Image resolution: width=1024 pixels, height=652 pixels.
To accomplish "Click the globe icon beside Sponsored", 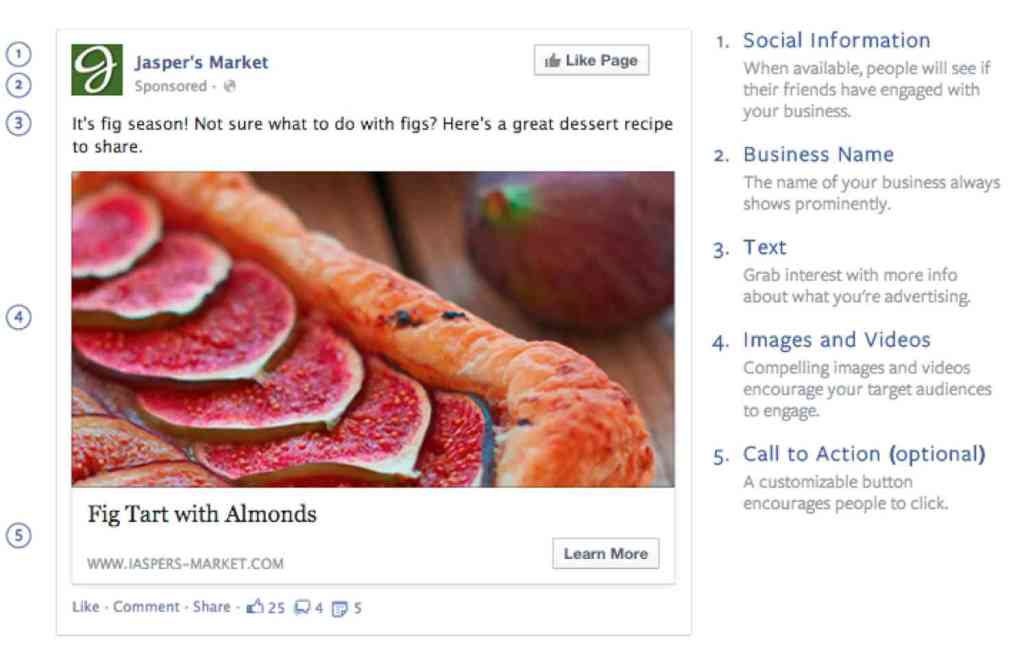I will click(x=230, y=87).
